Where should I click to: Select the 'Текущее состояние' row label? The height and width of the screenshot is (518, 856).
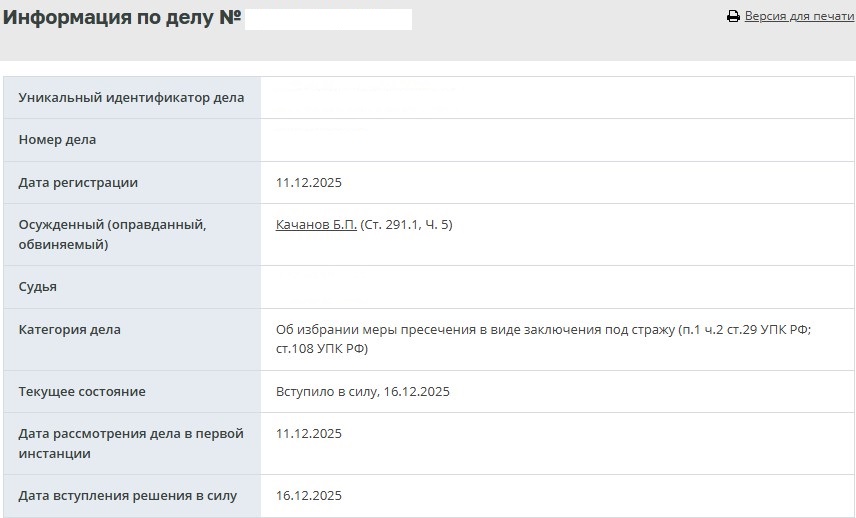[82, 392]
